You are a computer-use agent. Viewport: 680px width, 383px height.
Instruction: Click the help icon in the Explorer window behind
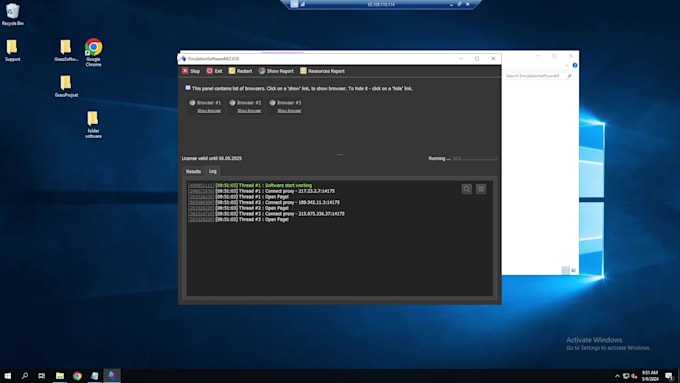[x=575, y=65]
